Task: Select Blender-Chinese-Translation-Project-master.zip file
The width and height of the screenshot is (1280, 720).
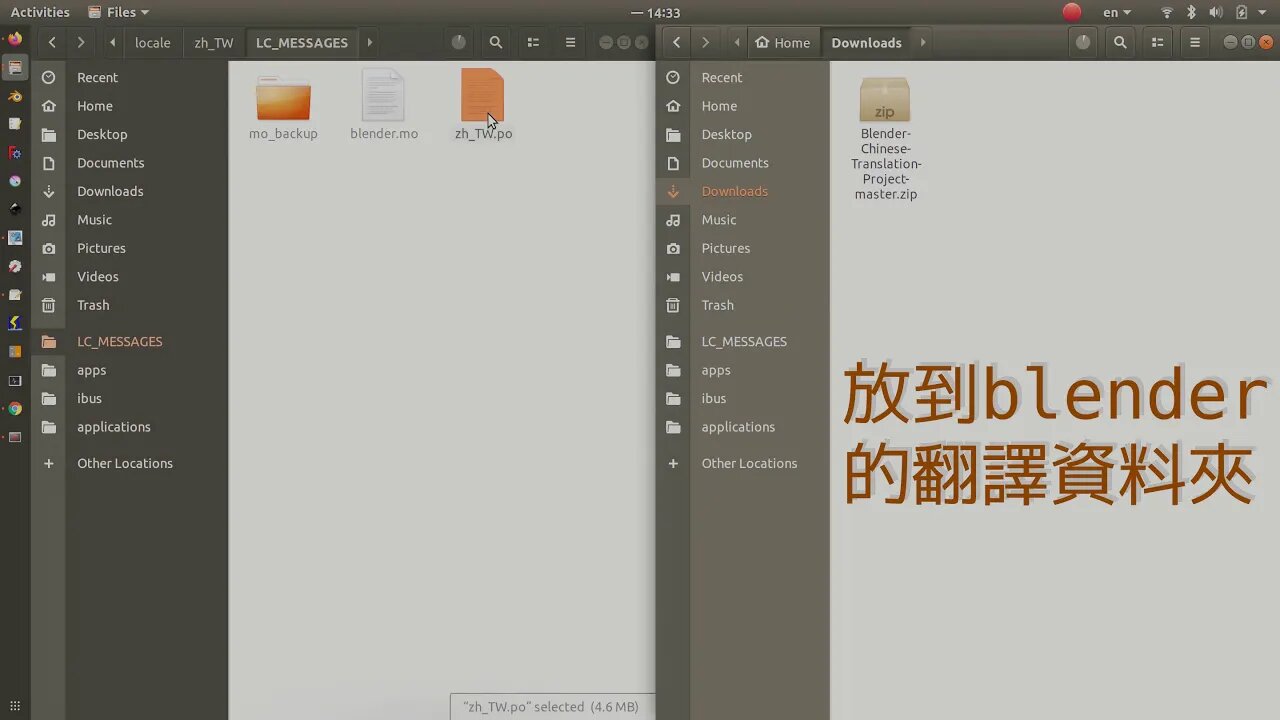Action: tap(886, 138)
